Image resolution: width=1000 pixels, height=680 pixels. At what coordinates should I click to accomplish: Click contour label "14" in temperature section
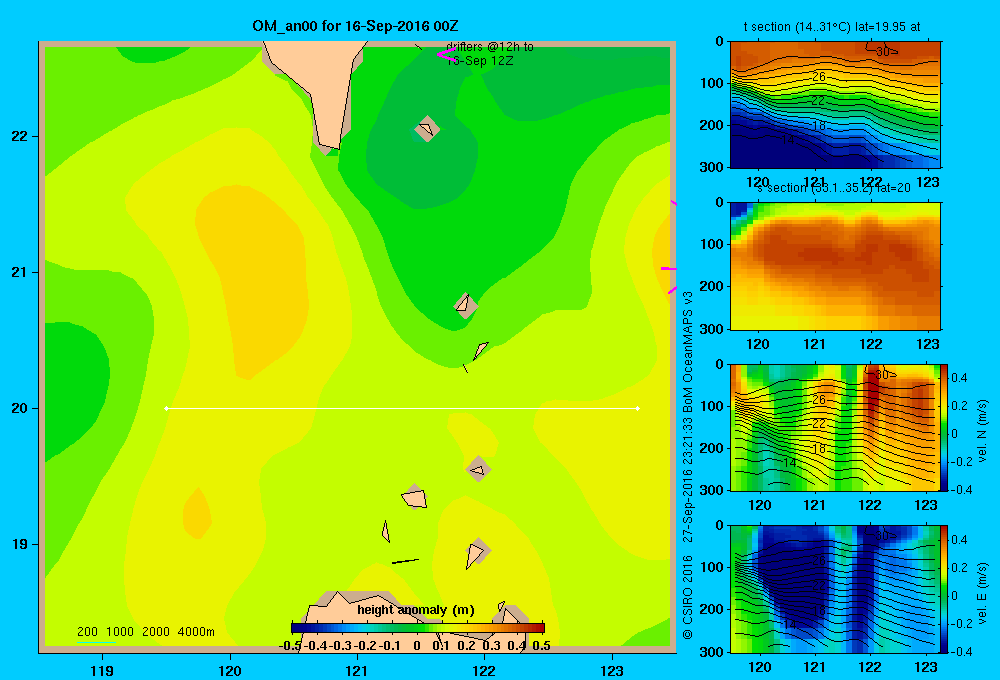point(787,139)
